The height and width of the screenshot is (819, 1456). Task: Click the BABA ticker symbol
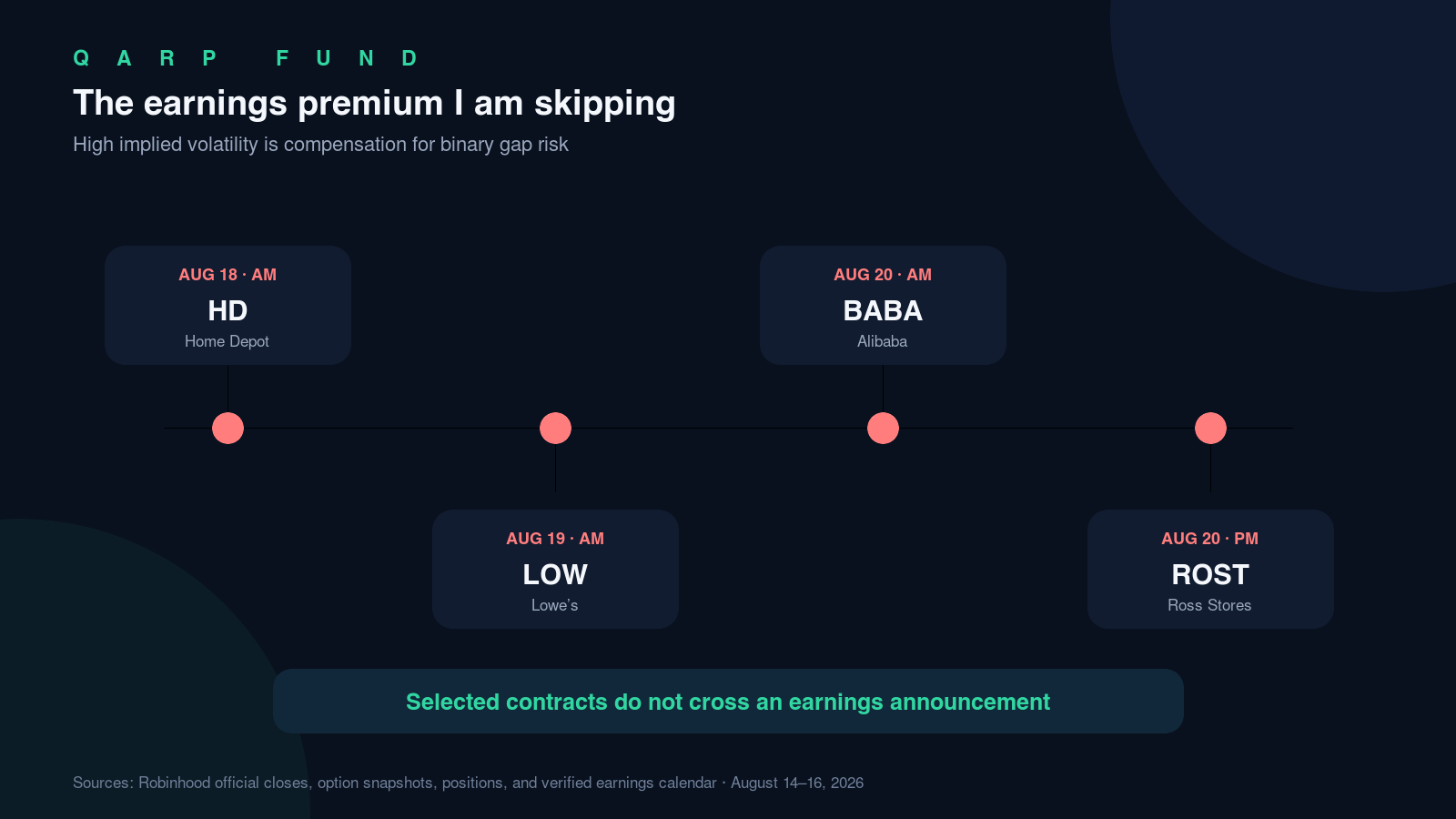tap(883, 311)
